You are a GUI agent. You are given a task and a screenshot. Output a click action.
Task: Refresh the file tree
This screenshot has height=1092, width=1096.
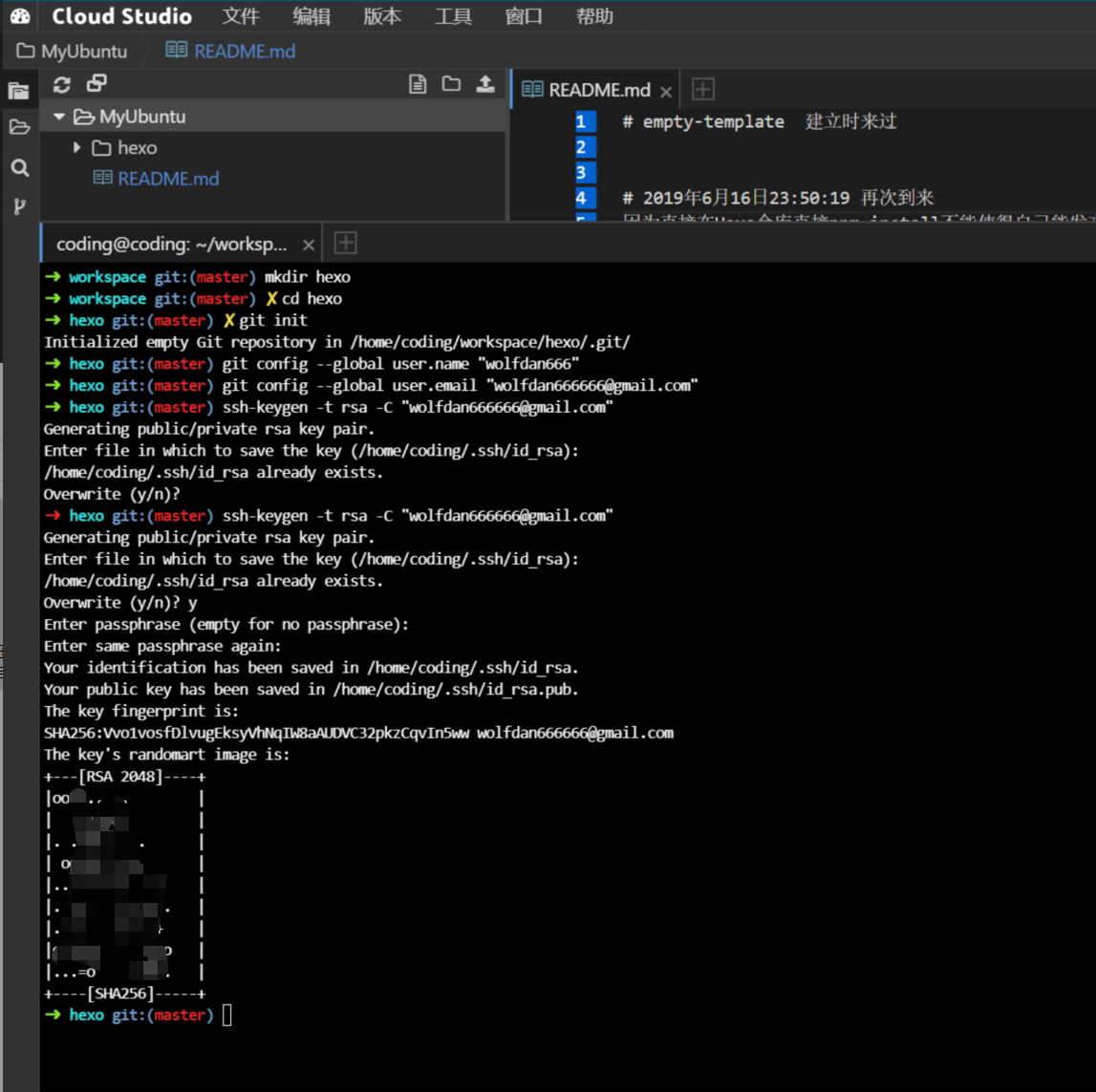click(x=61, y=84)
